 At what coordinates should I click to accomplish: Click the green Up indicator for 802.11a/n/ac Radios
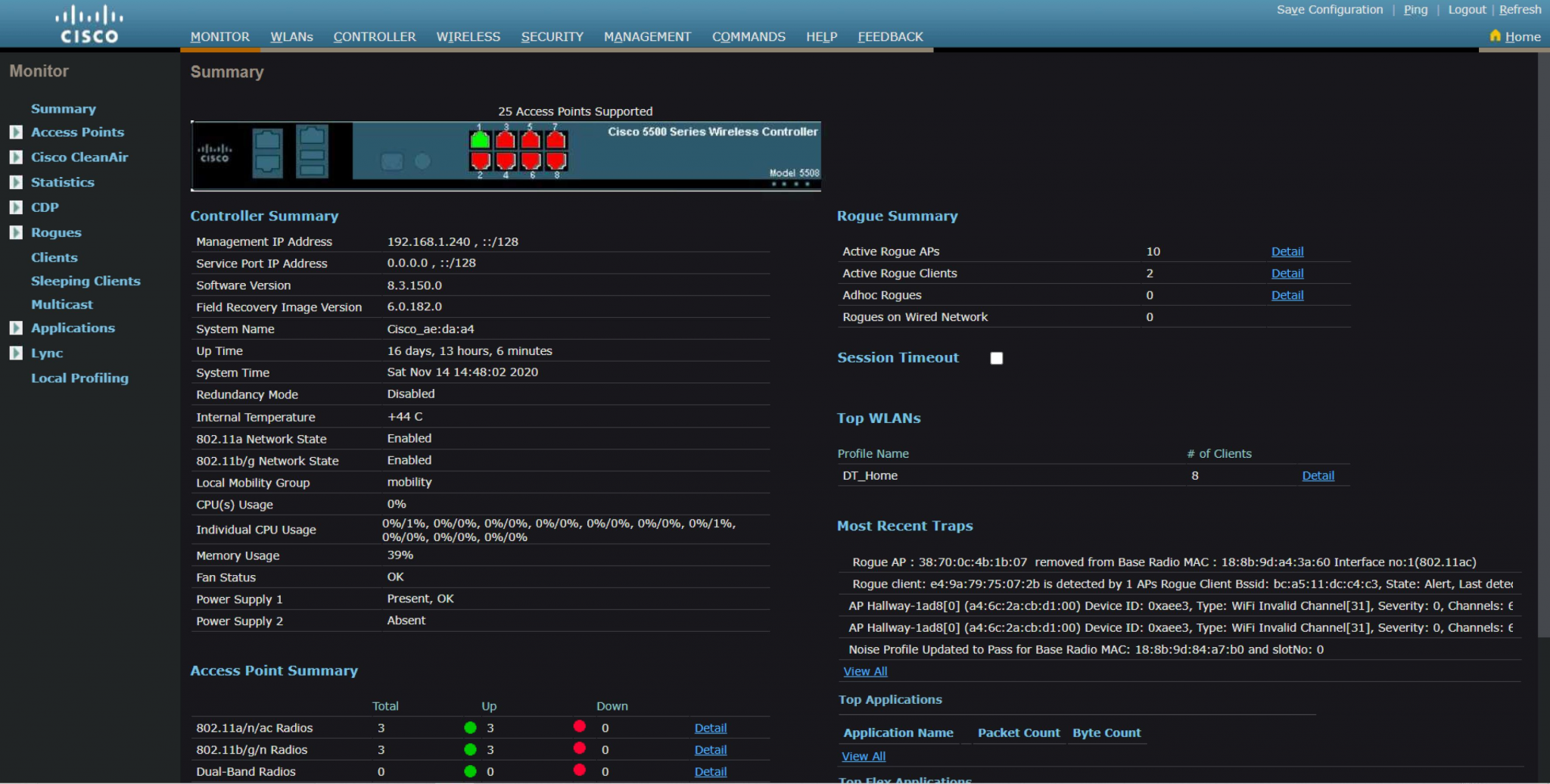470,727
